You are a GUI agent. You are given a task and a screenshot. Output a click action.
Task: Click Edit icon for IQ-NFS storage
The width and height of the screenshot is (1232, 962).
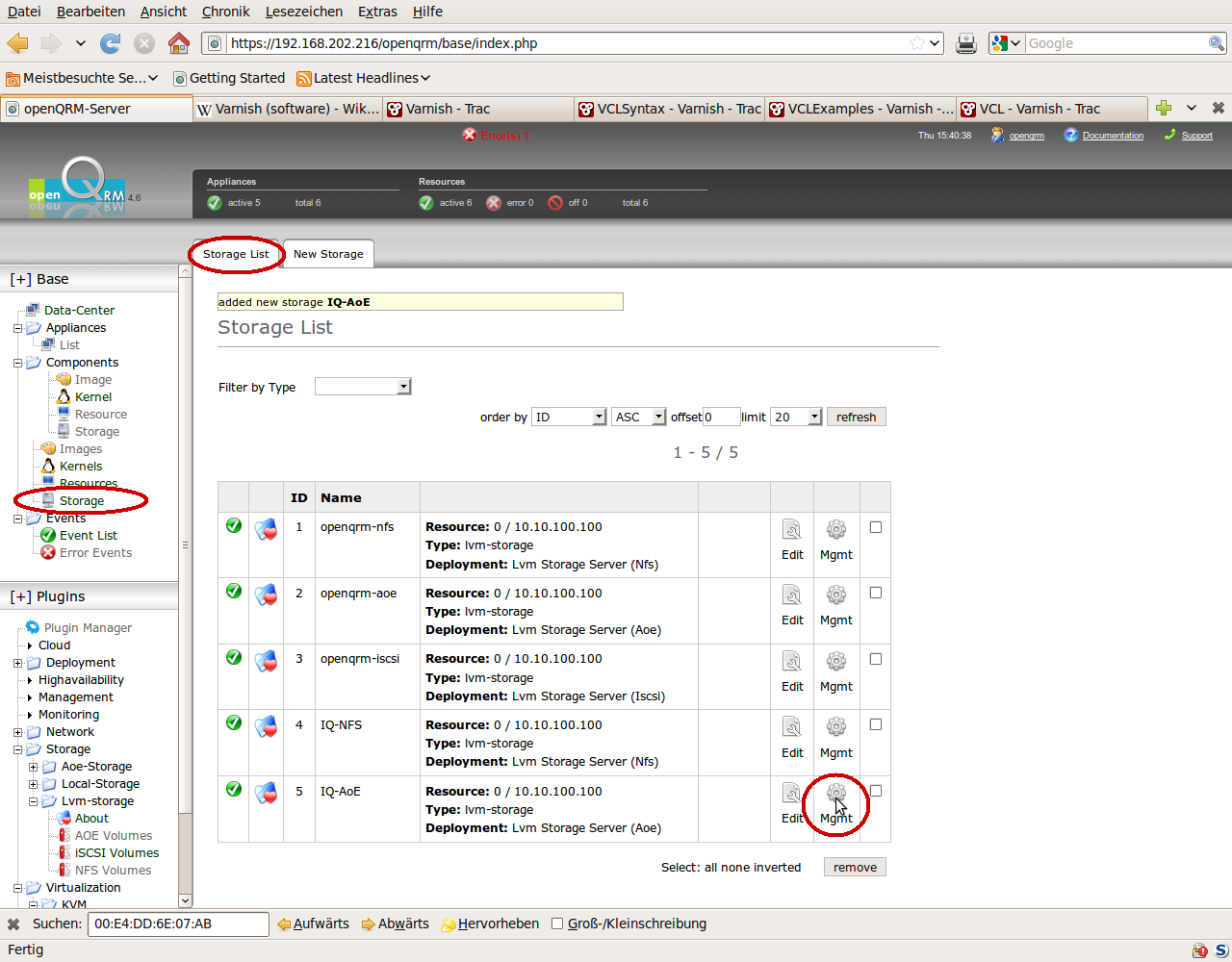point(791,727)
